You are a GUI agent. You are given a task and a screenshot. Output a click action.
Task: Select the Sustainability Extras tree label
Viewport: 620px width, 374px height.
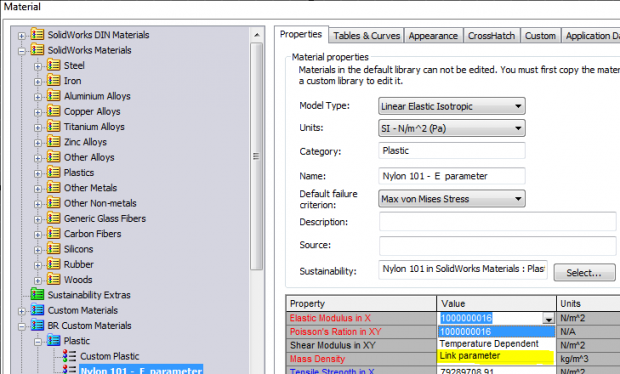[x=89, y=295]
